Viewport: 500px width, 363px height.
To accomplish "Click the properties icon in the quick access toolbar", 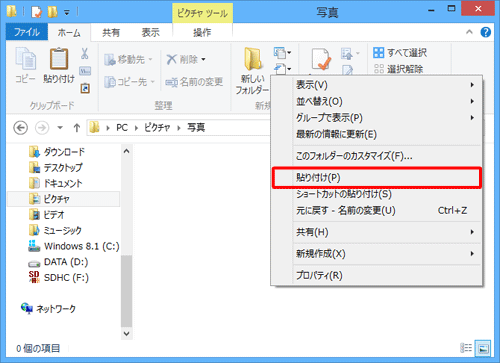I will pyautogui.click(x=37, y=12).
